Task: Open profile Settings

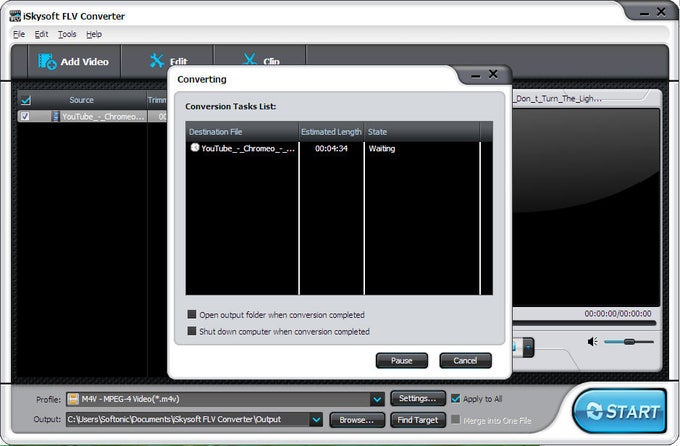Action: coord(418,399)
